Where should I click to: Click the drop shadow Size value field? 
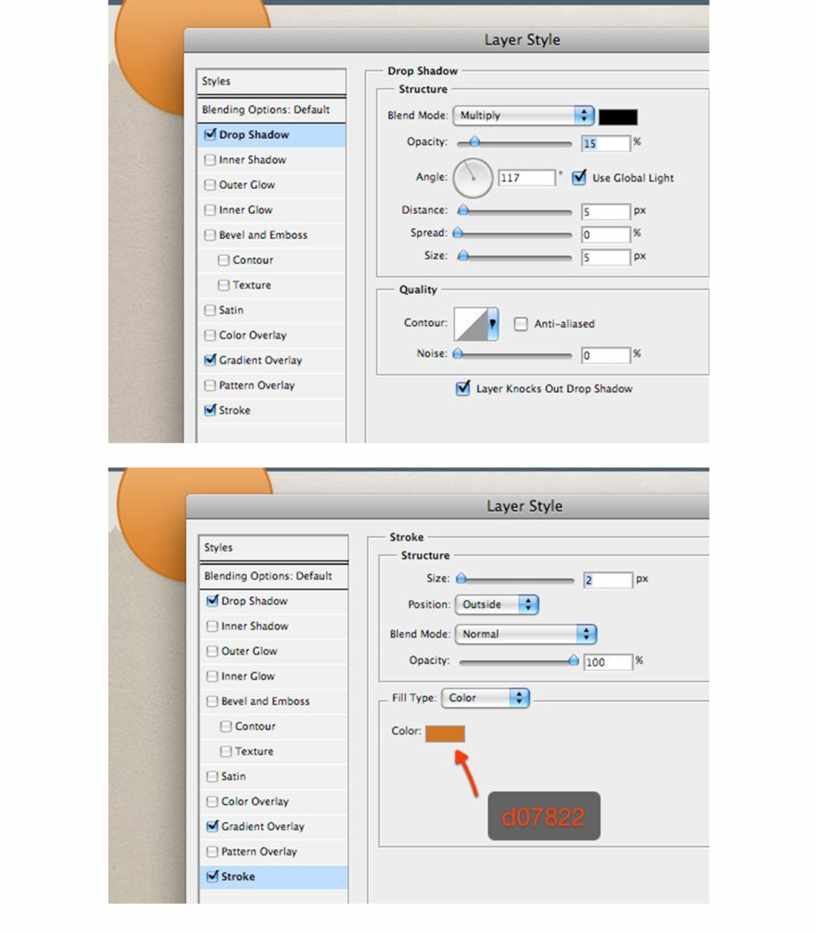[x=605, y=258]
